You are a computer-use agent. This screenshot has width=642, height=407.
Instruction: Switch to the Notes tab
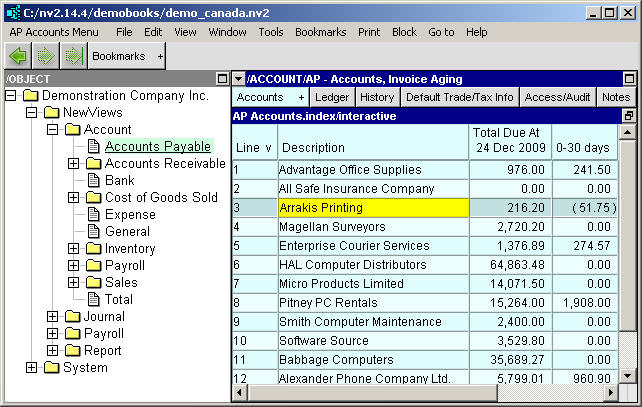point(616,97)
